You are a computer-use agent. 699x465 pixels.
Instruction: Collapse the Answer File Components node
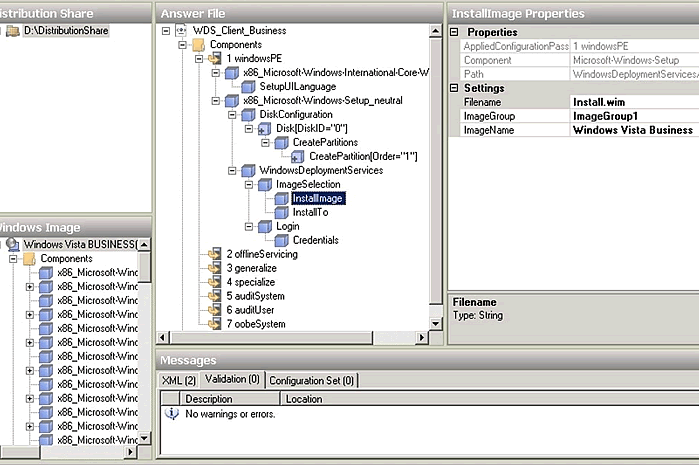(182, 45)
